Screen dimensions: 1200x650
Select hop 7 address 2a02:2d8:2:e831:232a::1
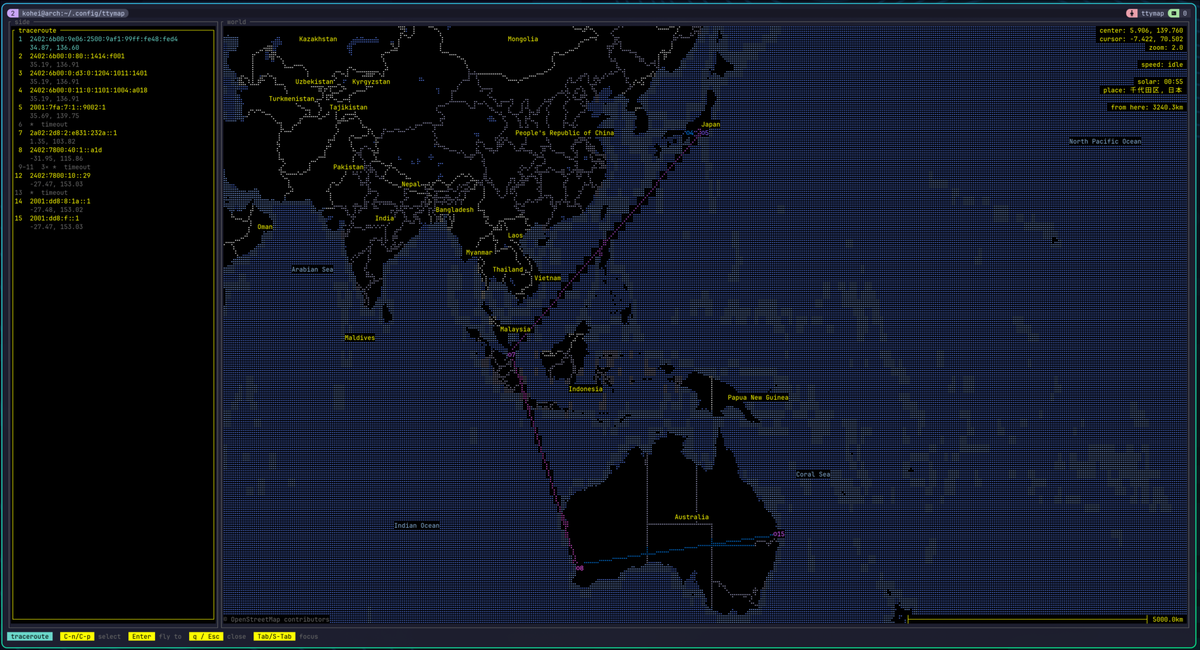pyautogui.click(x=73, y=133)
